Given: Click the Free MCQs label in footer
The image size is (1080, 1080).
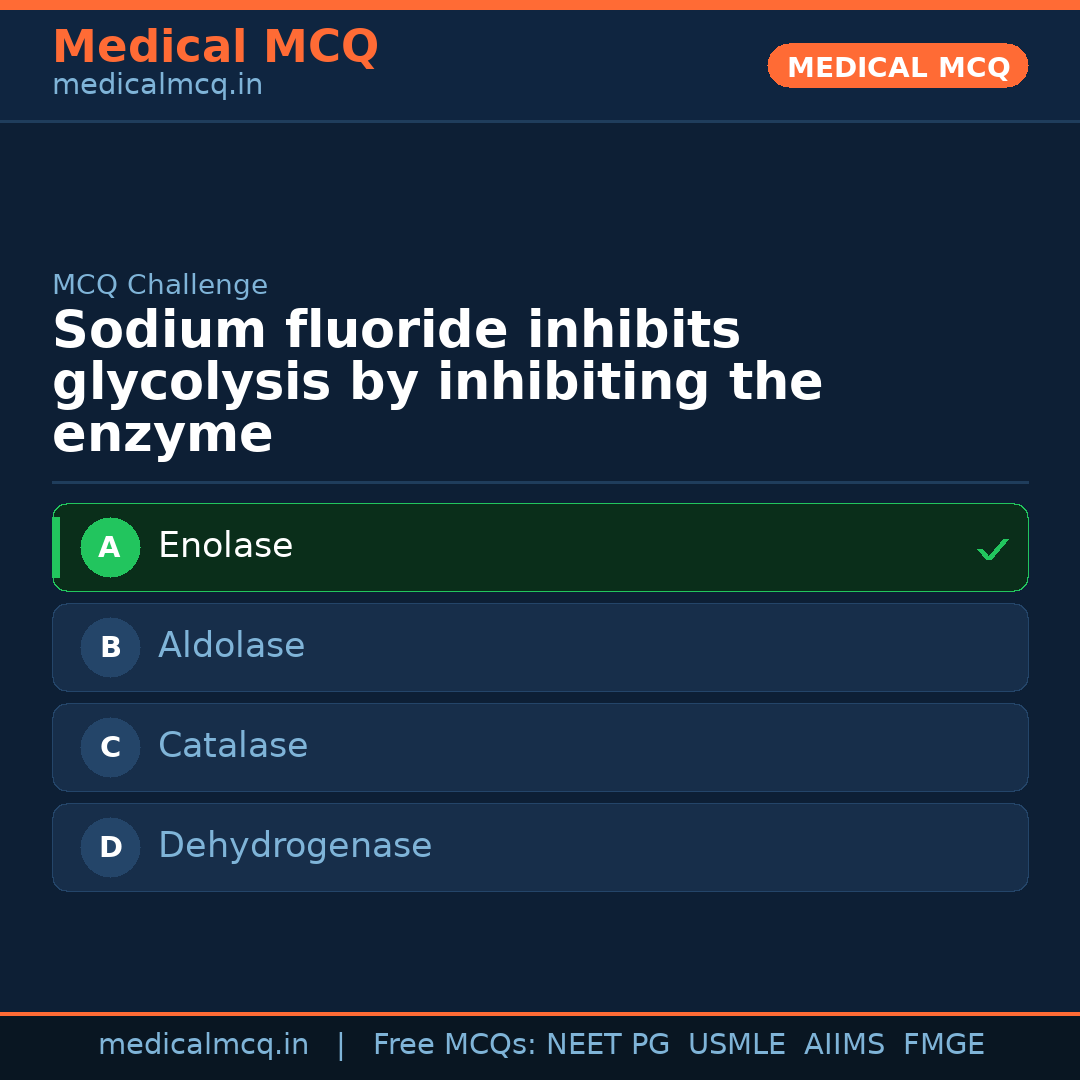Looking at the screenshot, I should pos(454,1045).
